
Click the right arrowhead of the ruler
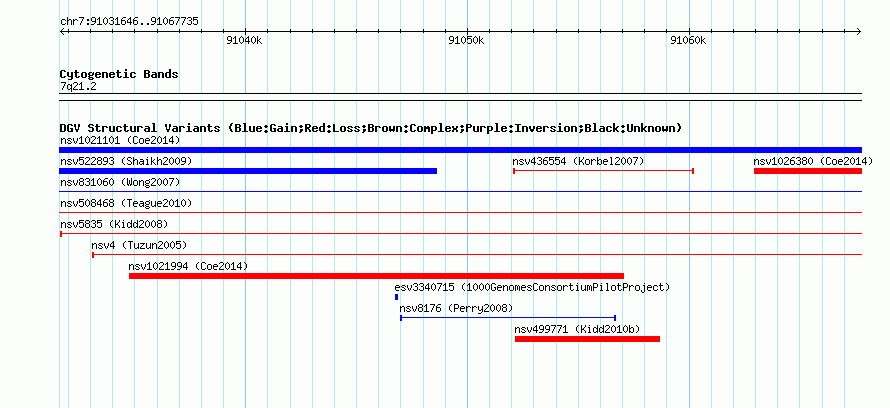point(859,31)
